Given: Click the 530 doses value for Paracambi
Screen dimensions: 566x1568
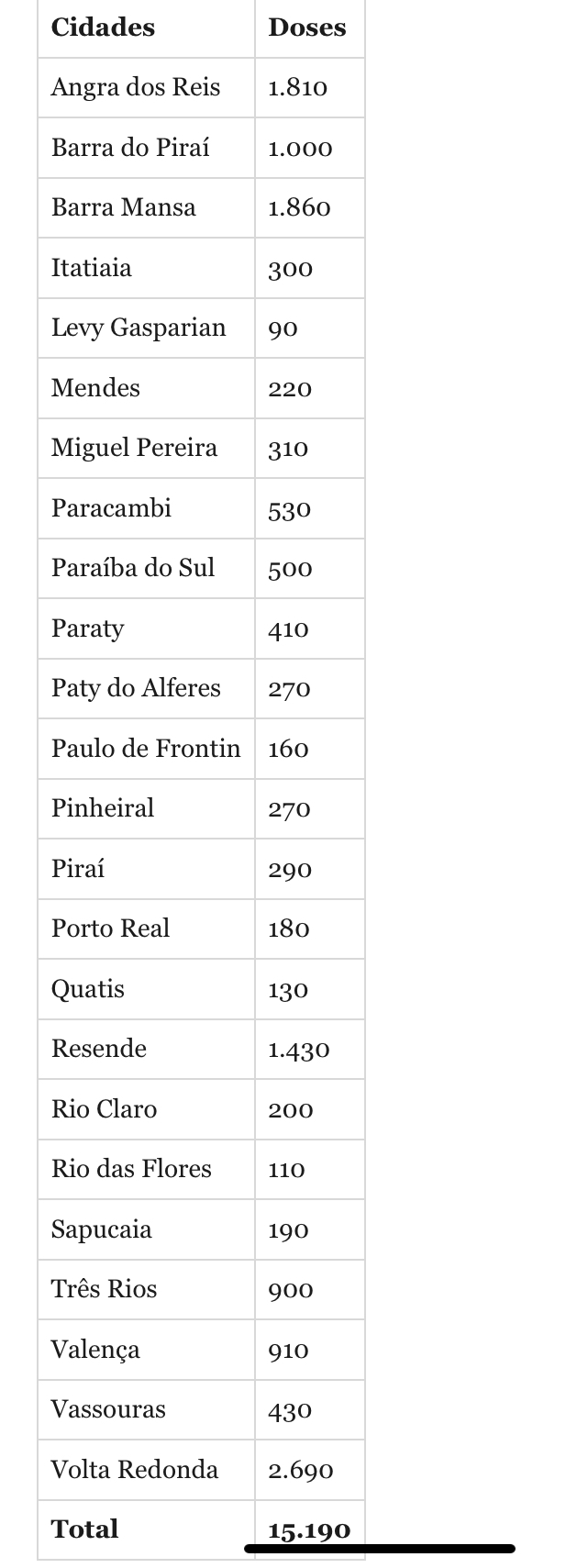Looking at the screenshot, I should pyautogui.click(x=290, y=508).
